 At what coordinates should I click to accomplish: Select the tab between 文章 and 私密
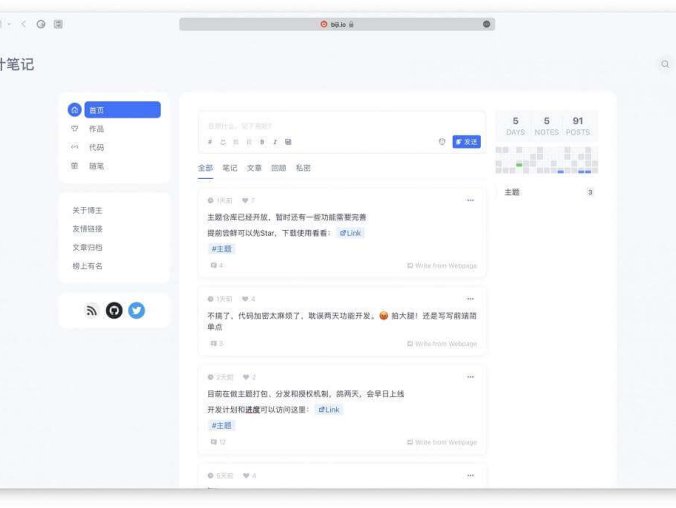click(x=279, y=168)
